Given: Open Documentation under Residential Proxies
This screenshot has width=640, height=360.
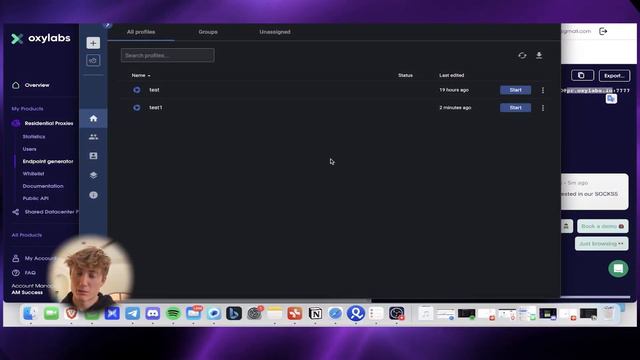Looking at the screenshot, I should [x=43, y=186].
